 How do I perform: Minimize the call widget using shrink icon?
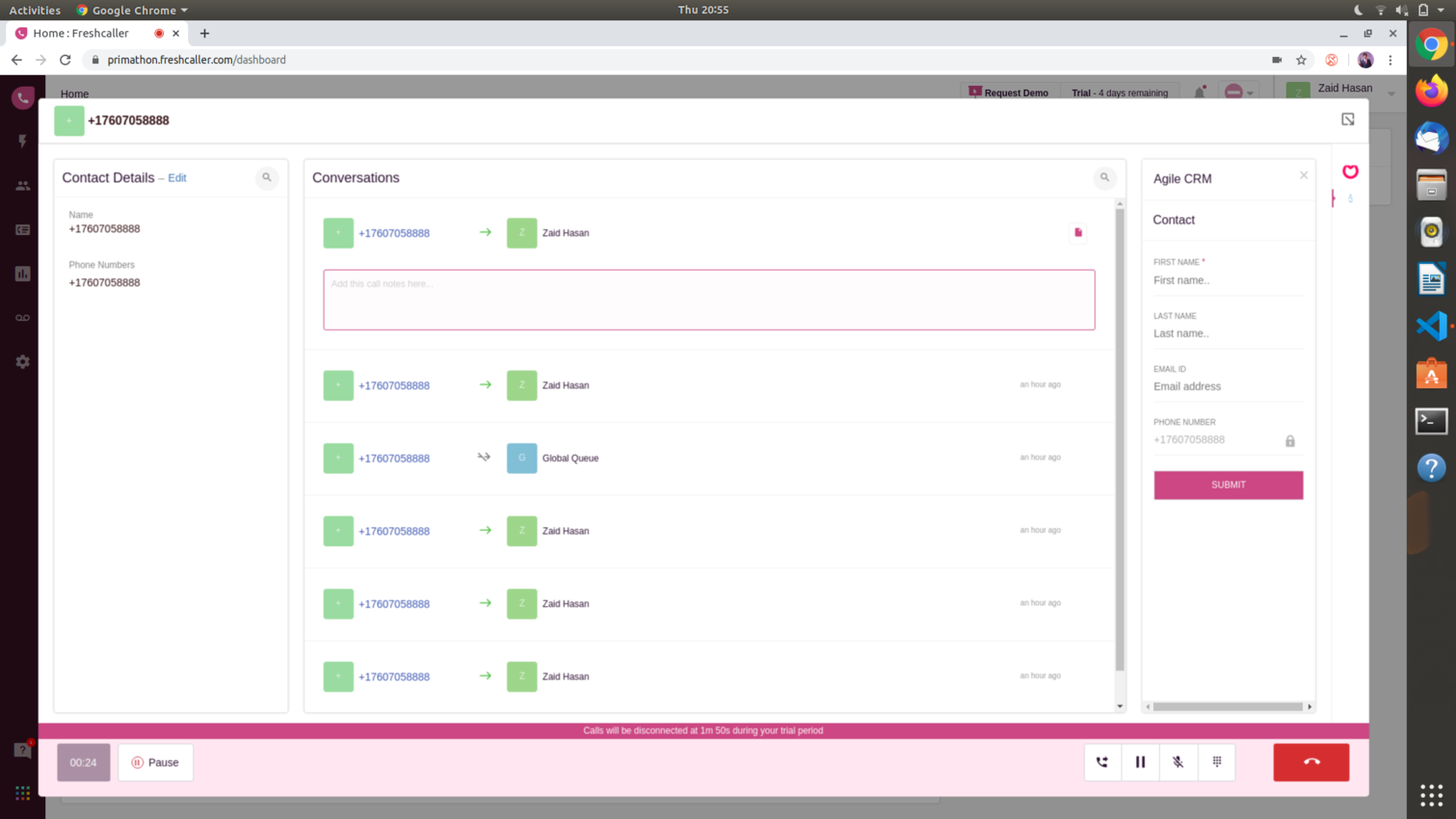pyautogui.click(x=1347, y=119)
